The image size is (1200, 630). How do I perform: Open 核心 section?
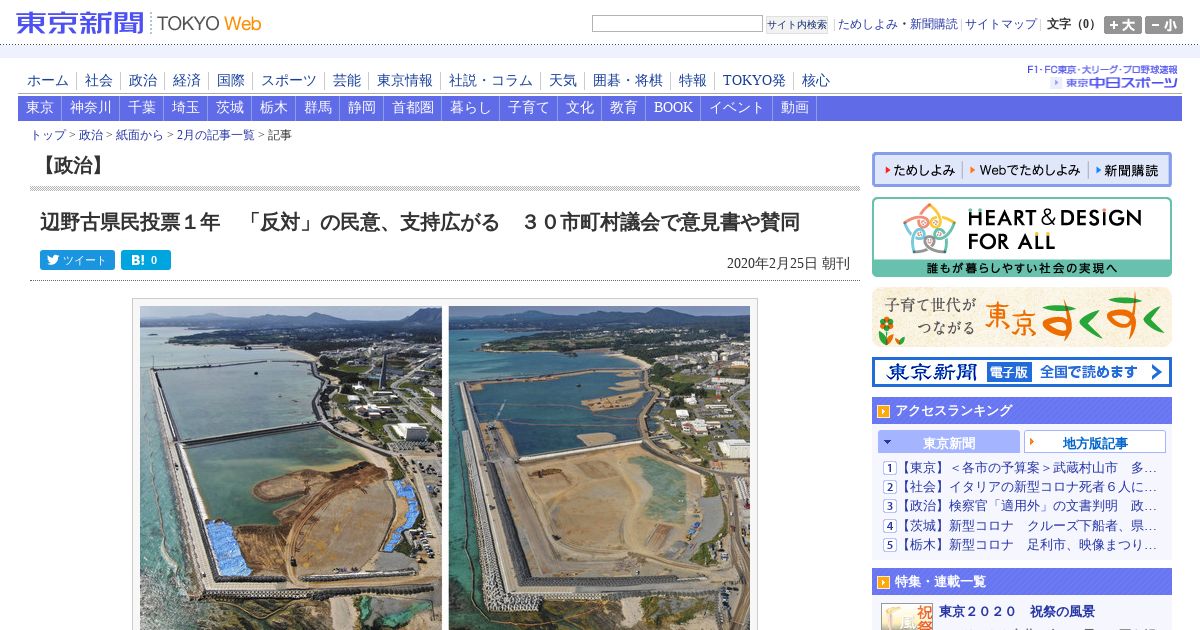[x=816, y=80]
